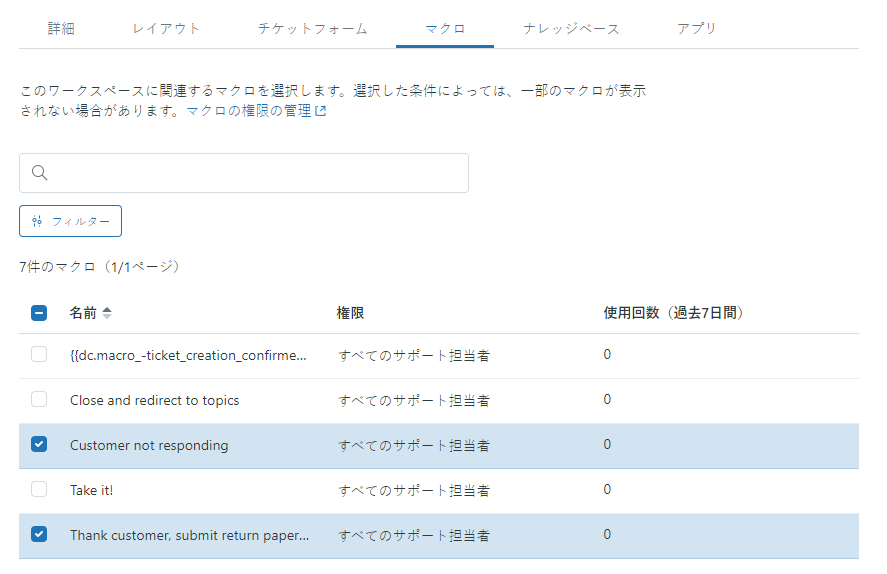
Task: Click the magnifier icon in the search box
Action: [40, 172]
